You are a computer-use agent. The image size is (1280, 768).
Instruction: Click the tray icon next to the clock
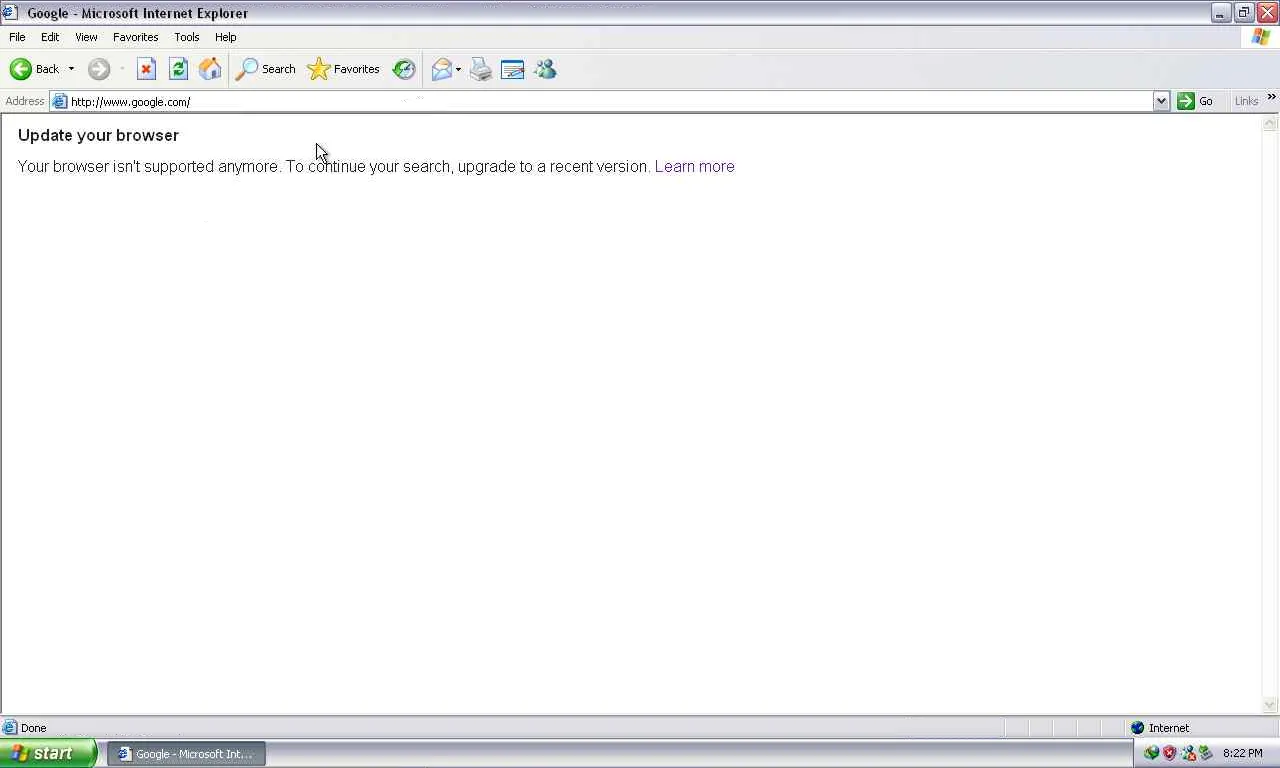[x=1205, y=753]
